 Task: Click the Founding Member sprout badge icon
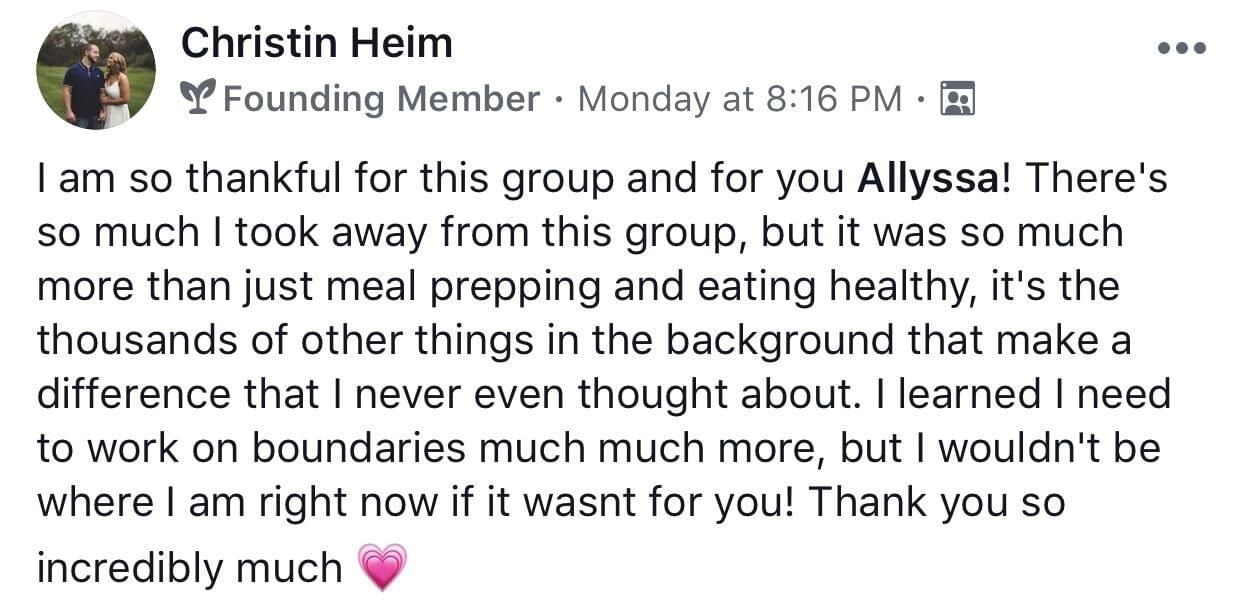point(198,99)
